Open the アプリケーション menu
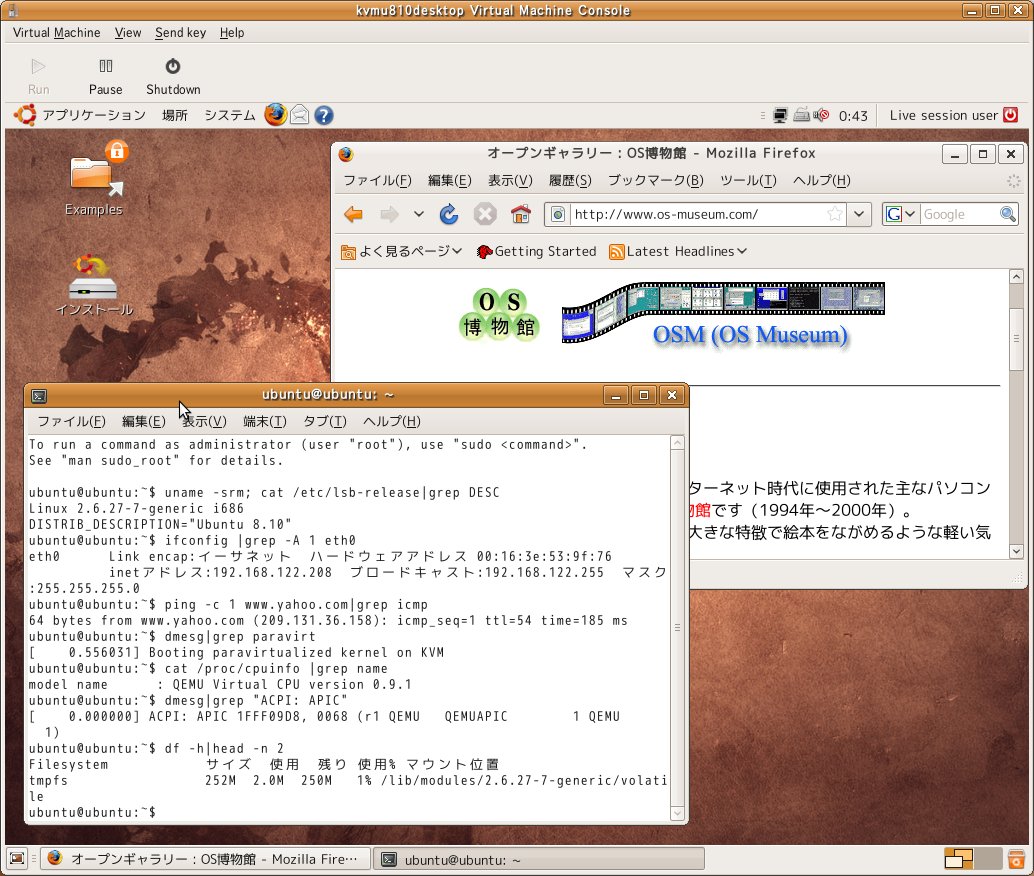This screenshot has height=876, width=1034. 94,115
